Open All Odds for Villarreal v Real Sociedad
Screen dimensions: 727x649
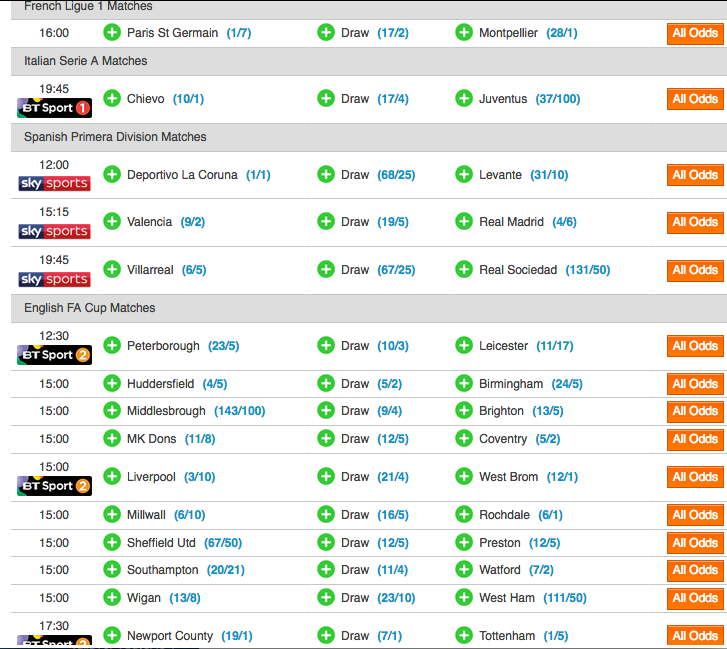point(695,271)
